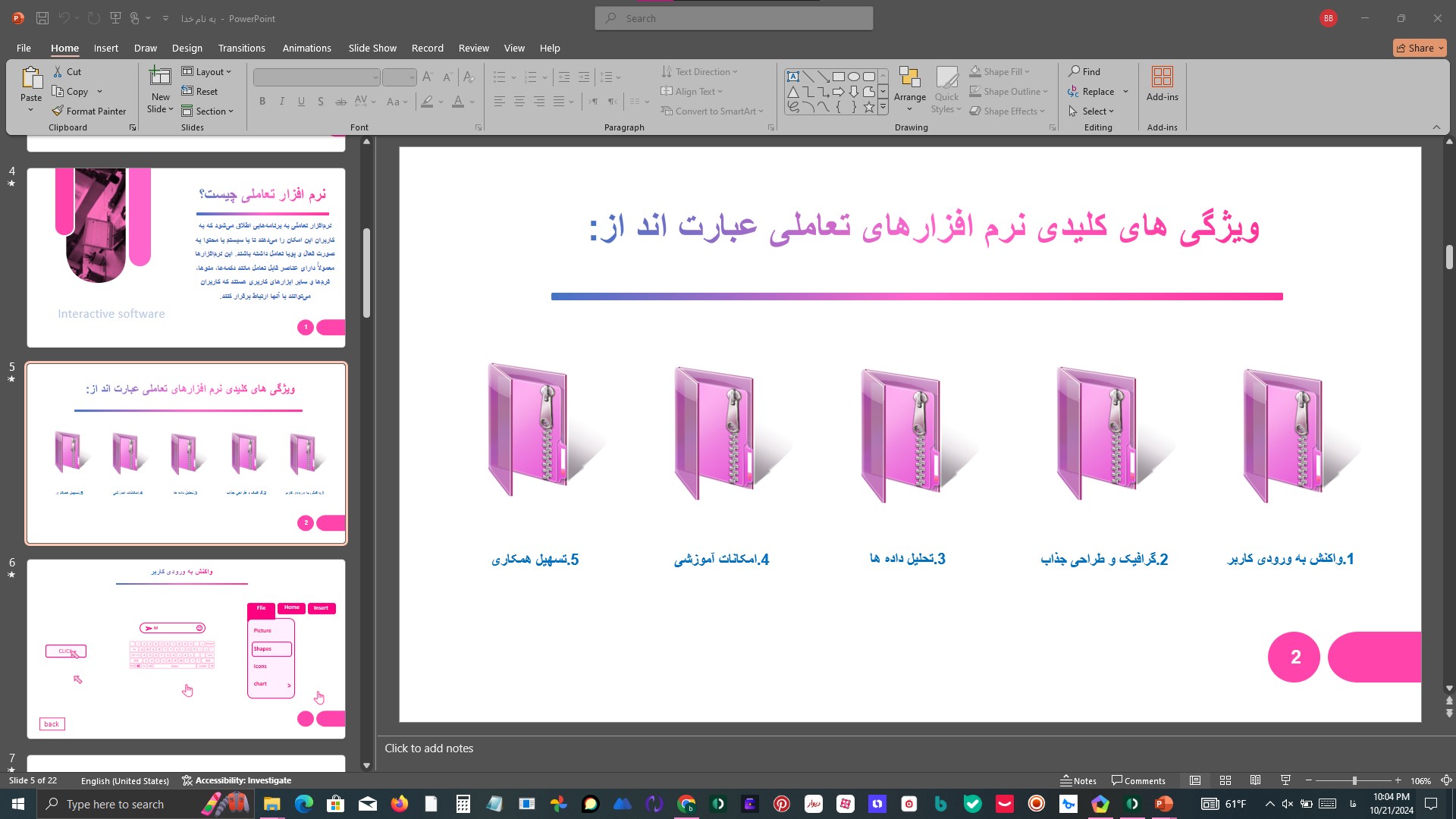Toggle Underline formatting
Screen dimensions: 1456x819
click(x=301, y=102)
